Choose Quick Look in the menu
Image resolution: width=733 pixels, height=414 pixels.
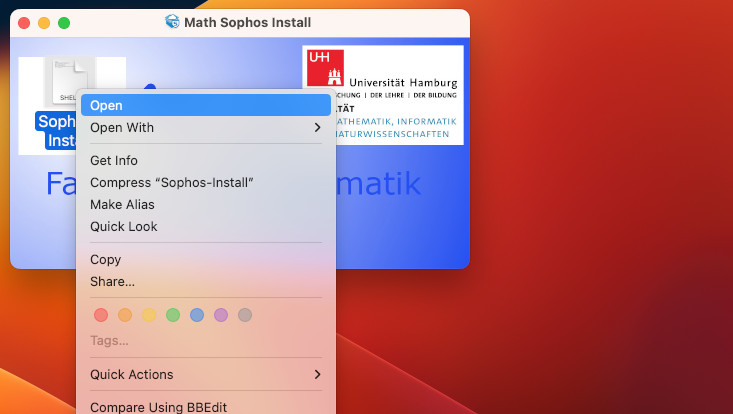206,226
